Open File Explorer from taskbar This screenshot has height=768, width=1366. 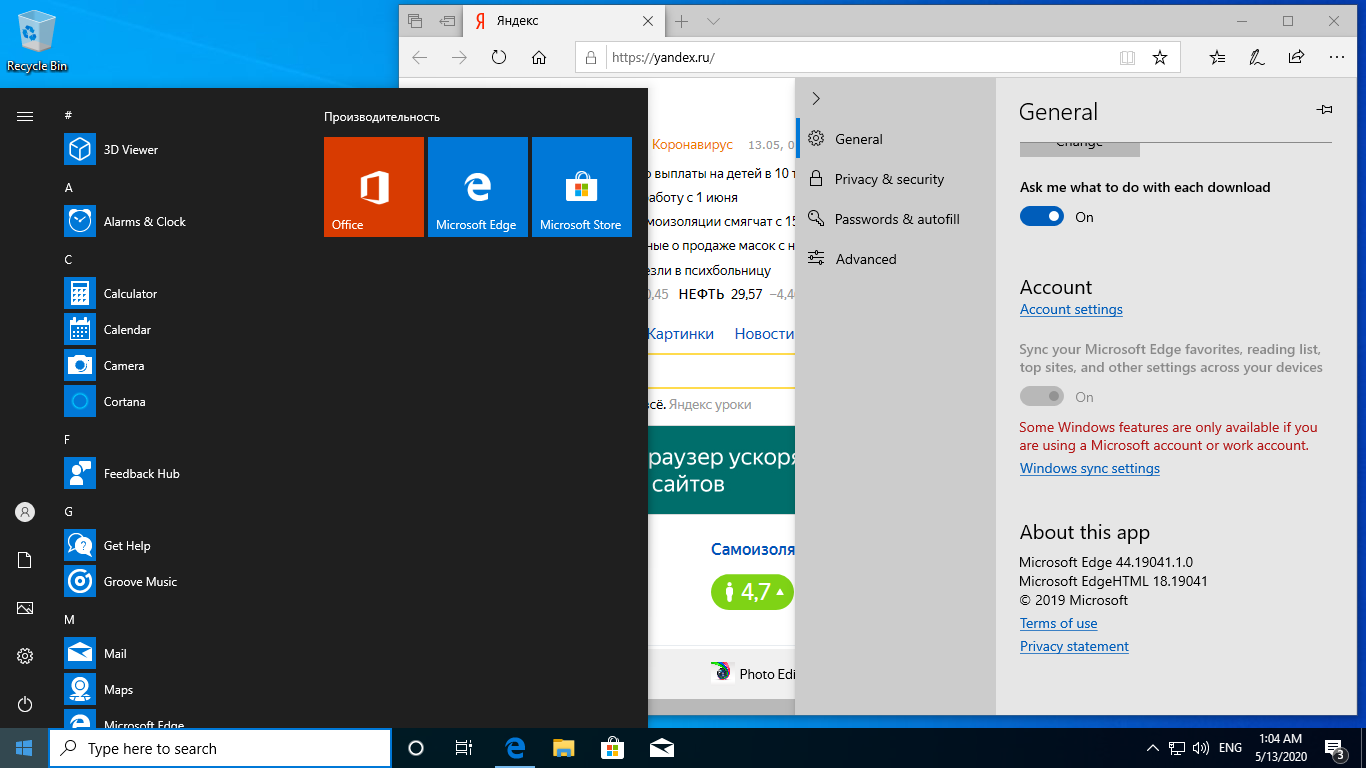tap(564, 748)
